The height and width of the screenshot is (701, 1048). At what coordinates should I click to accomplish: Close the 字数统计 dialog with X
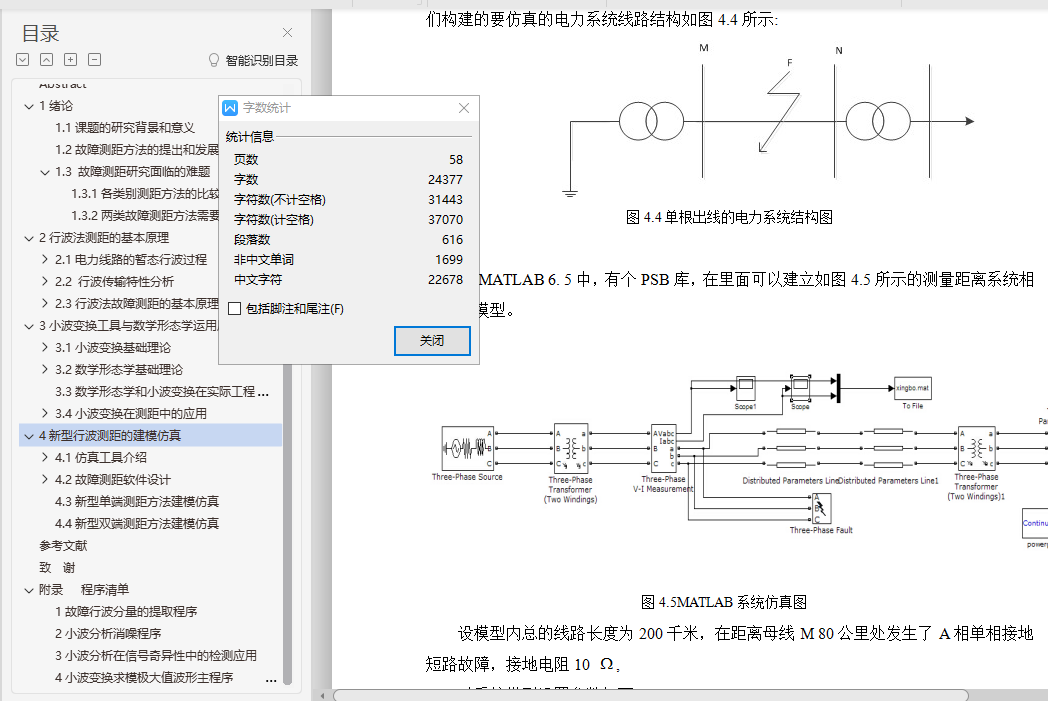coord(464,108)
